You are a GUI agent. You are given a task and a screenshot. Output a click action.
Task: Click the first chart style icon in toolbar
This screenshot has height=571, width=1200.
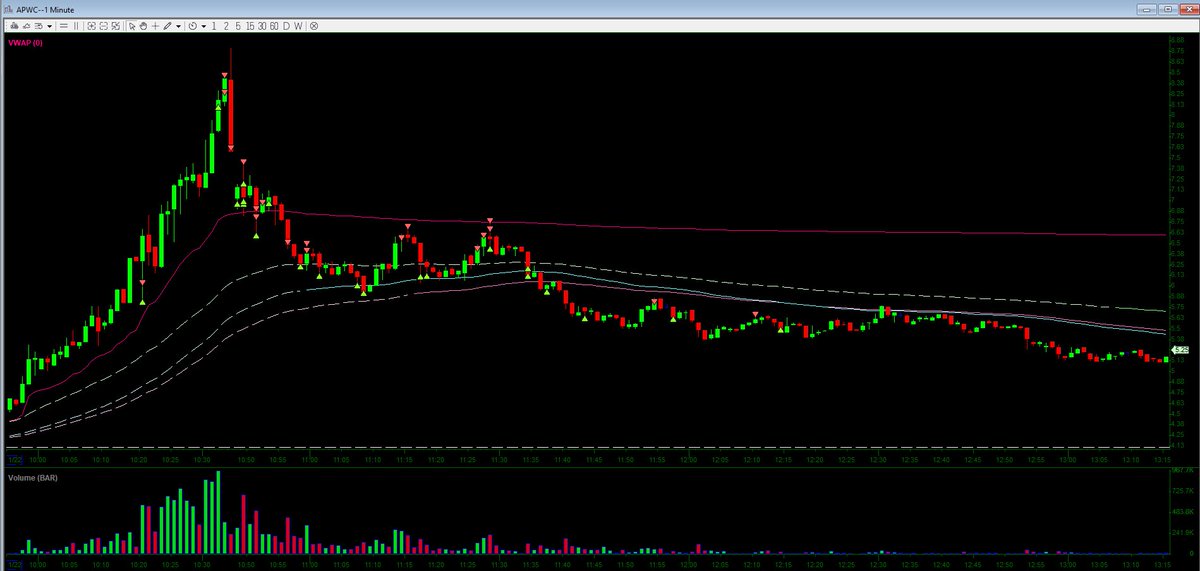(x=14, y=26)
